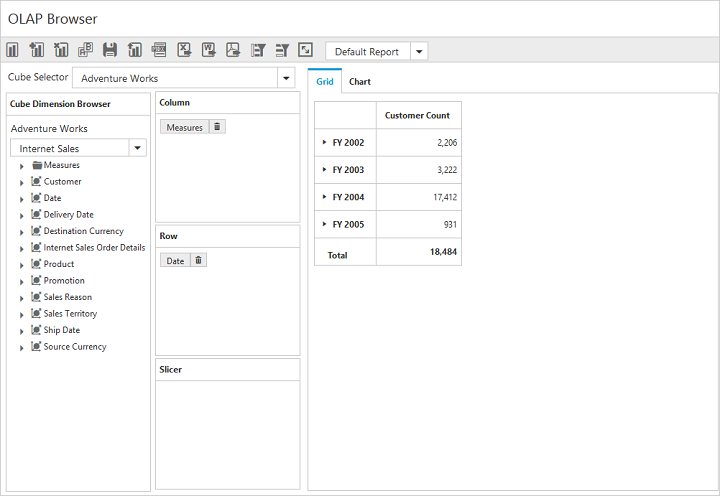Screen dimensions: 720x496
Task: Click the Sales Reason tree label
Action: point(68,297)
